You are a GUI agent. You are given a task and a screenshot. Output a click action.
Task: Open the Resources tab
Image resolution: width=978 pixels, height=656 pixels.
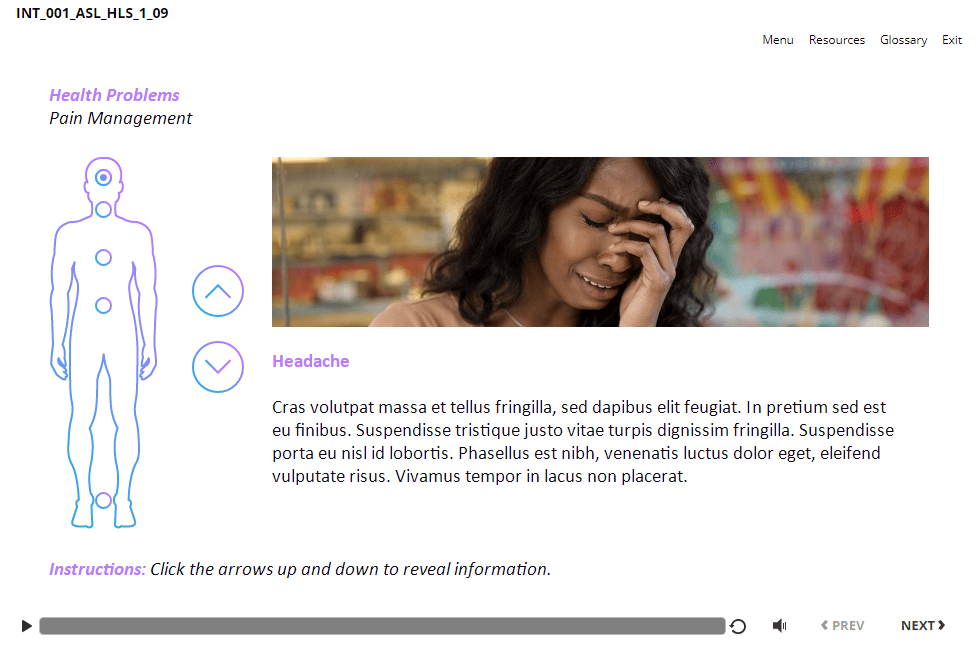[837, 40]
